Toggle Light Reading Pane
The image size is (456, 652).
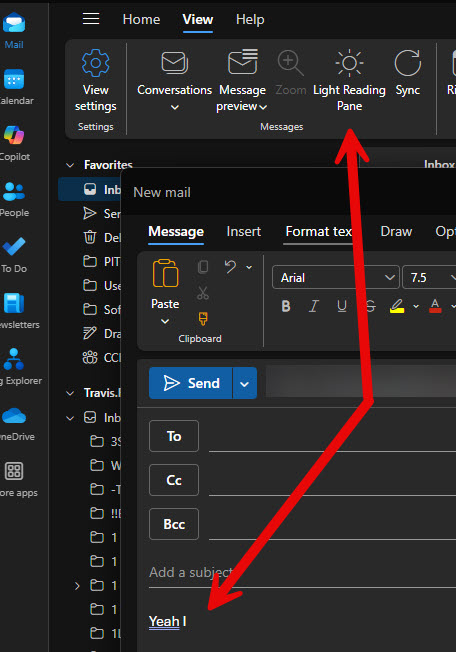349,81
